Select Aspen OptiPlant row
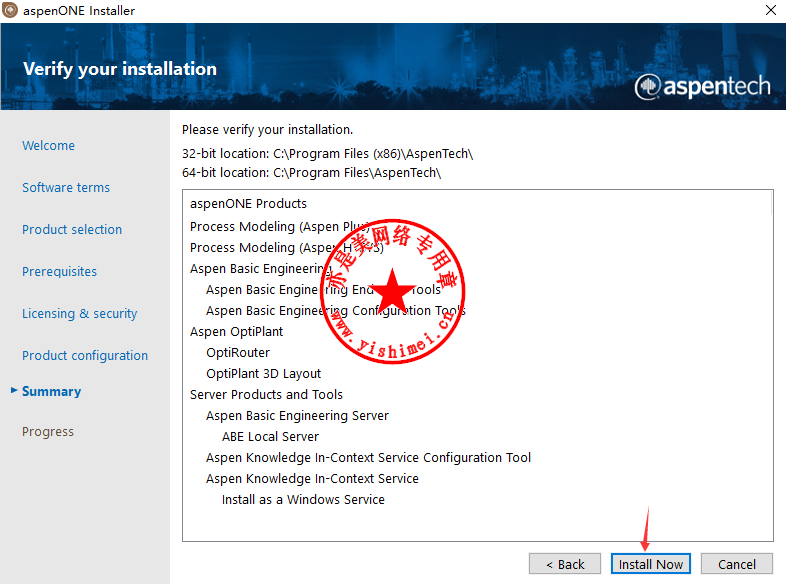Viewport: 786px width, 584px height. (236, 332)
